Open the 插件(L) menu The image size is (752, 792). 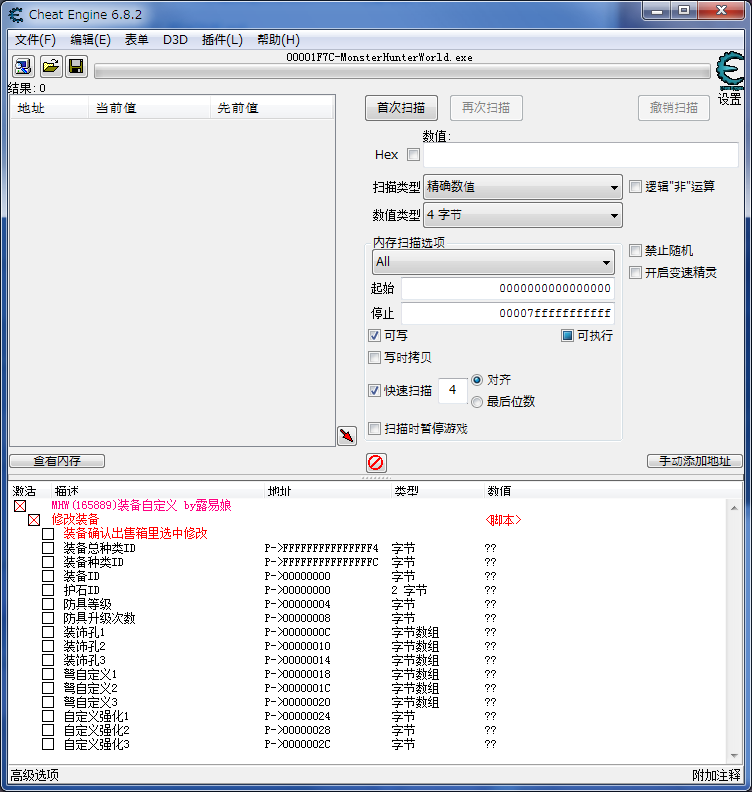coord(222,40)
